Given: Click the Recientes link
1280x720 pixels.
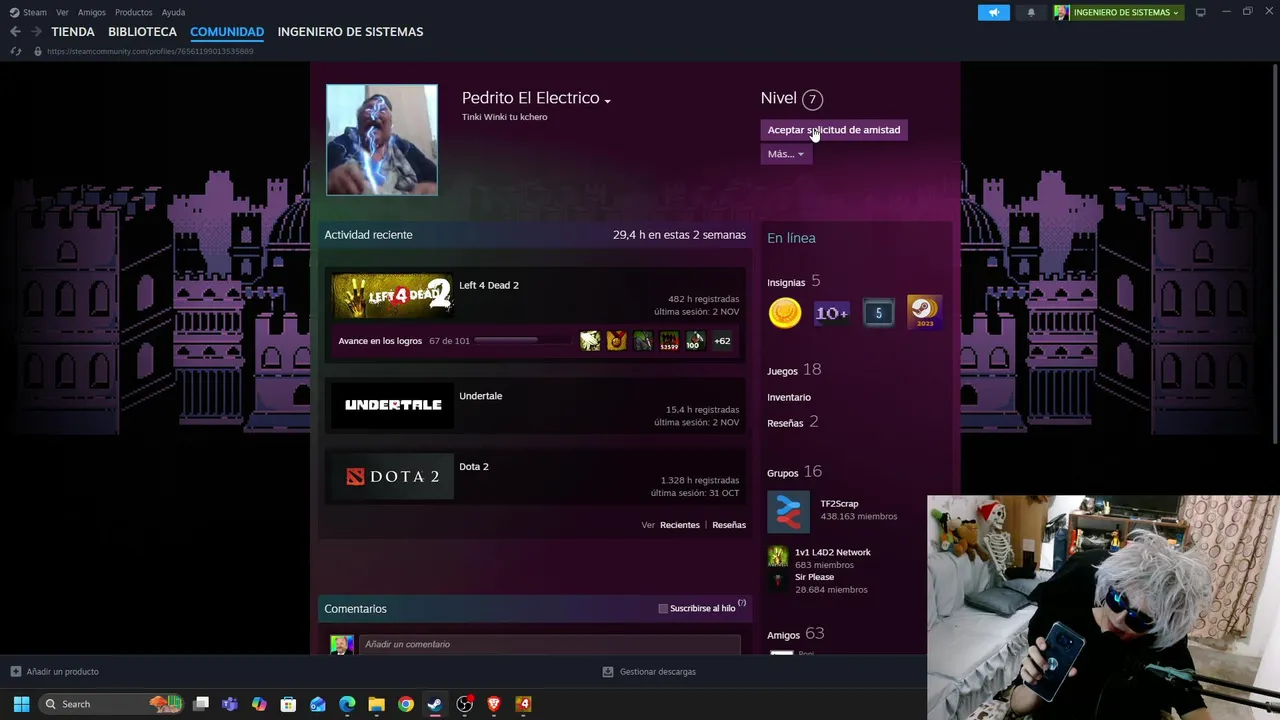Looking at the screenshot, I should pos(680,525).
